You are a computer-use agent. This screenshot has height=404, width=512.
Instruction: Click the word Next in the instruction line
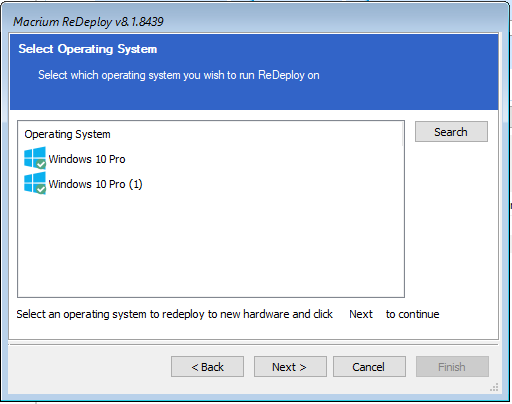tap(361, 314)
